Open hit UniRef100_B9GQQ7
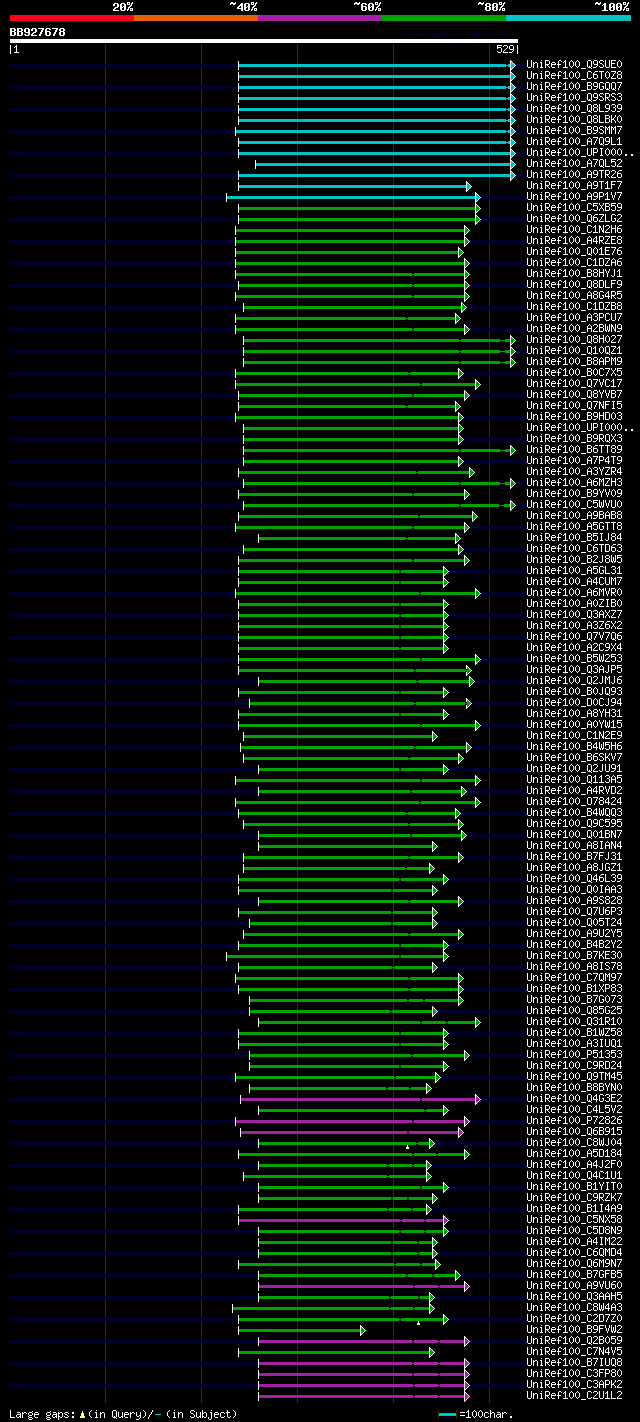Image resolution: width=640 pixels, height=1422 pixels. tap(574, 87)
